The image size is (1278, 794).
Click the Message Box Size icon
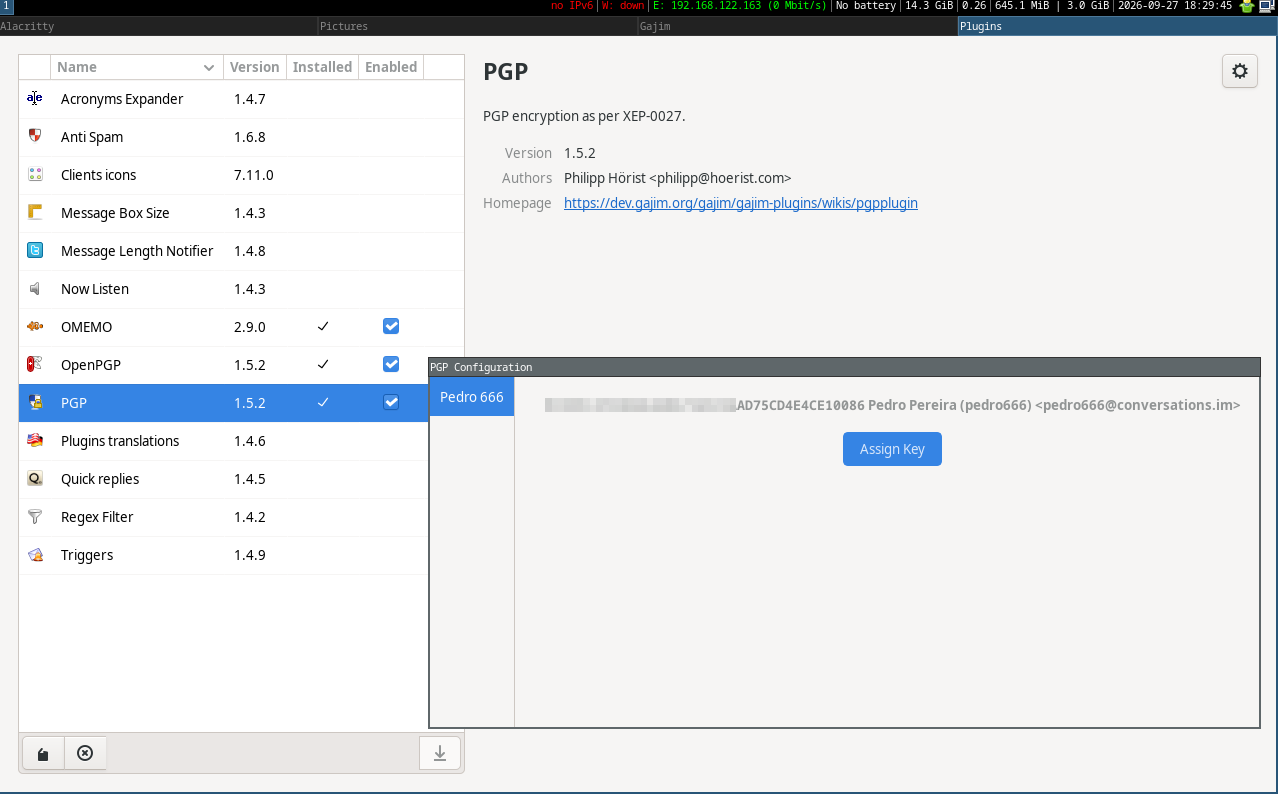tap(35, 212)
